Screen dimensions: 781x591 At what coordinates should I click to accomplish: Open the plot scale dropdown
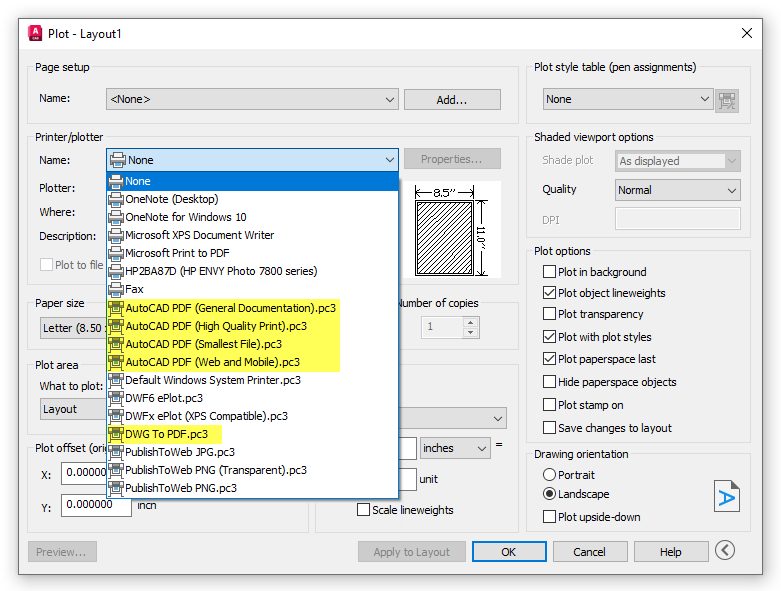(x=453, y=418)
